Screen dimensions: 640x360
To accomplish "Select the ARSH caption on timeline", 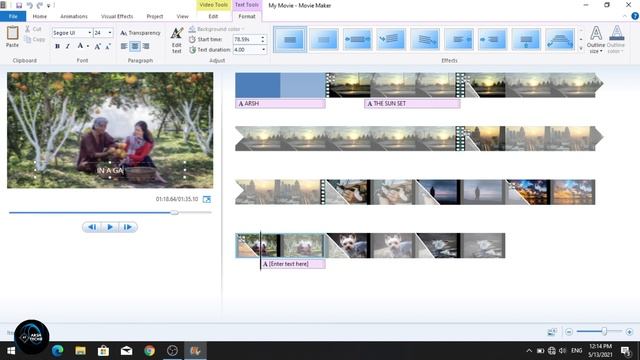I will [280, 104].
